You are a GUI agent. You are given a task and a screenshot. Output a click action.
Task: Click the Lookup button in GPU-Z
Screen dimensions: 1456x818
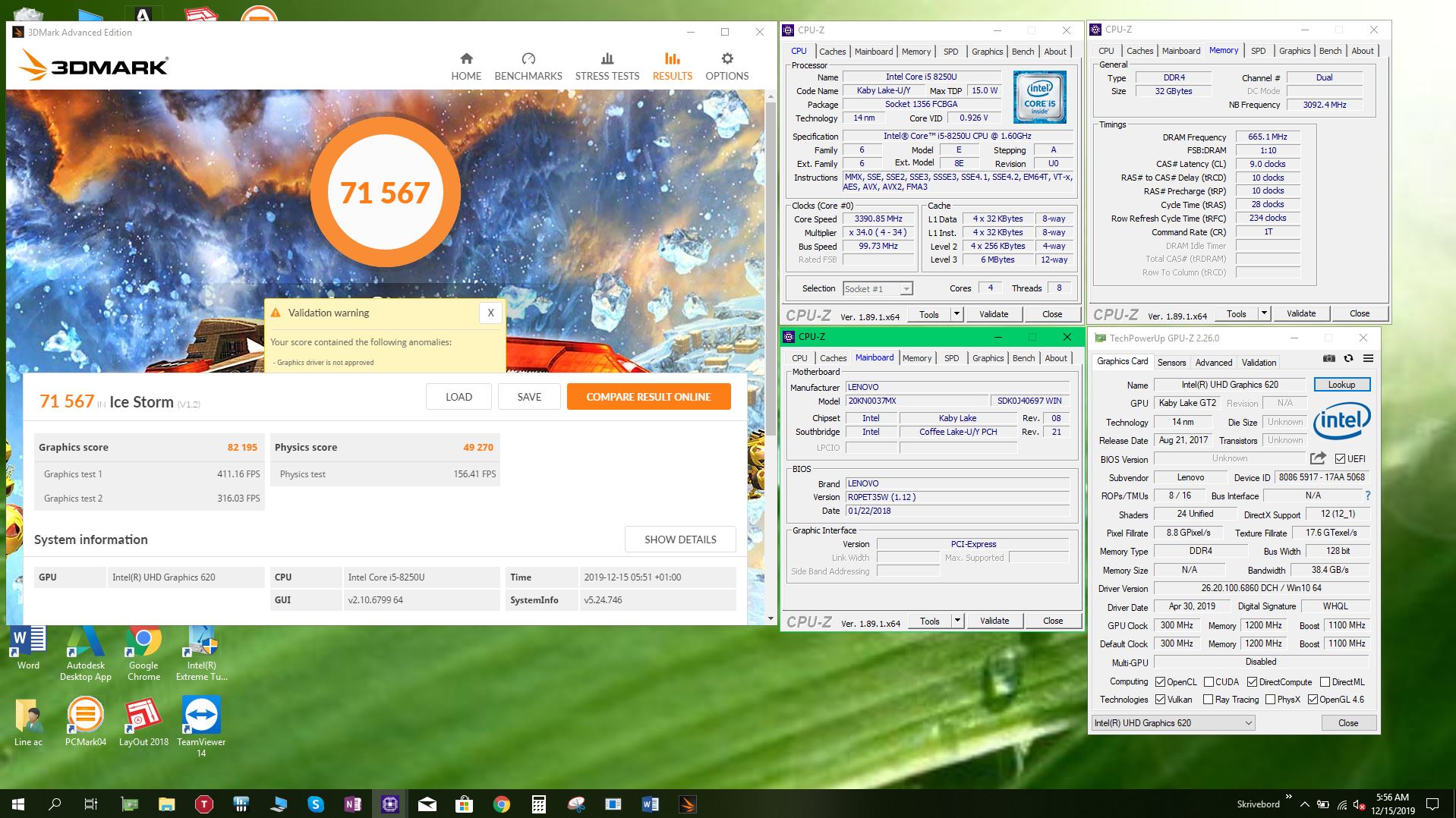pyautogui.click(x=1341, y=385)
